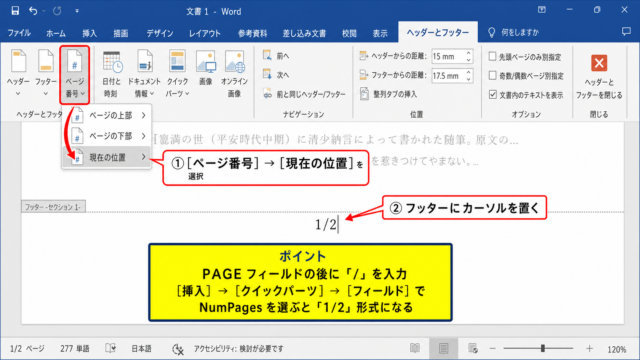Enable 先頭ページのみ別指定 checkbox
This screenshot has width=640, height=360.
point(493,56)
